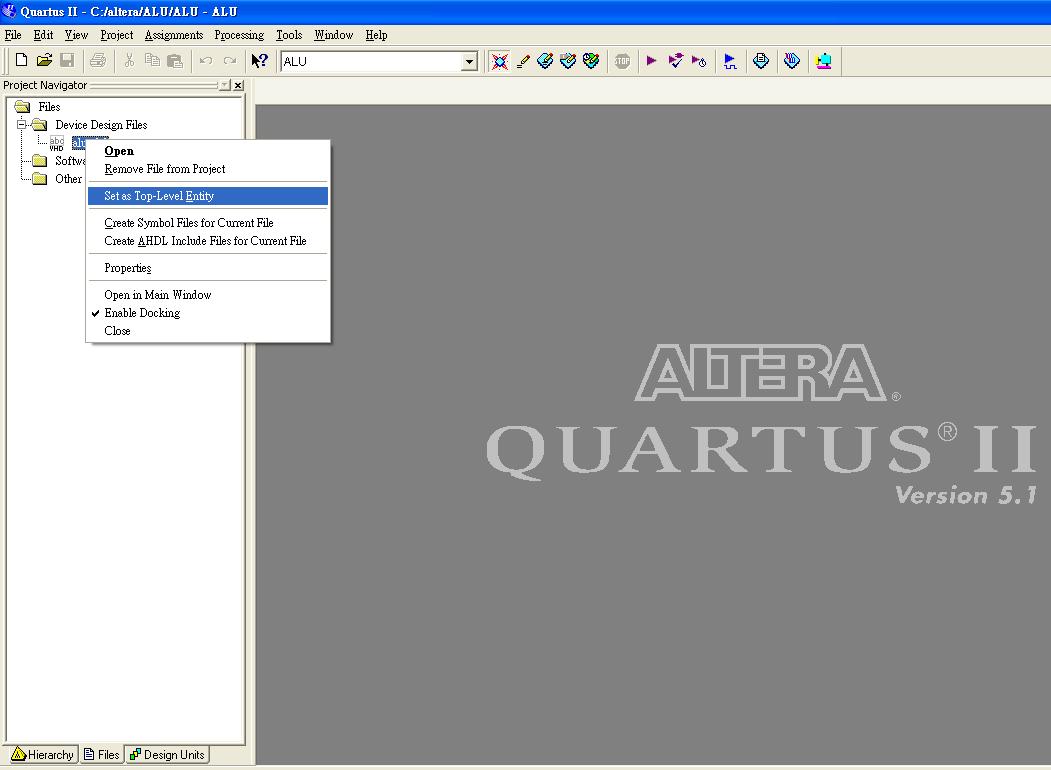Open the Processing menu
This screenshot has height=770, width=1051.
[239, 35]
